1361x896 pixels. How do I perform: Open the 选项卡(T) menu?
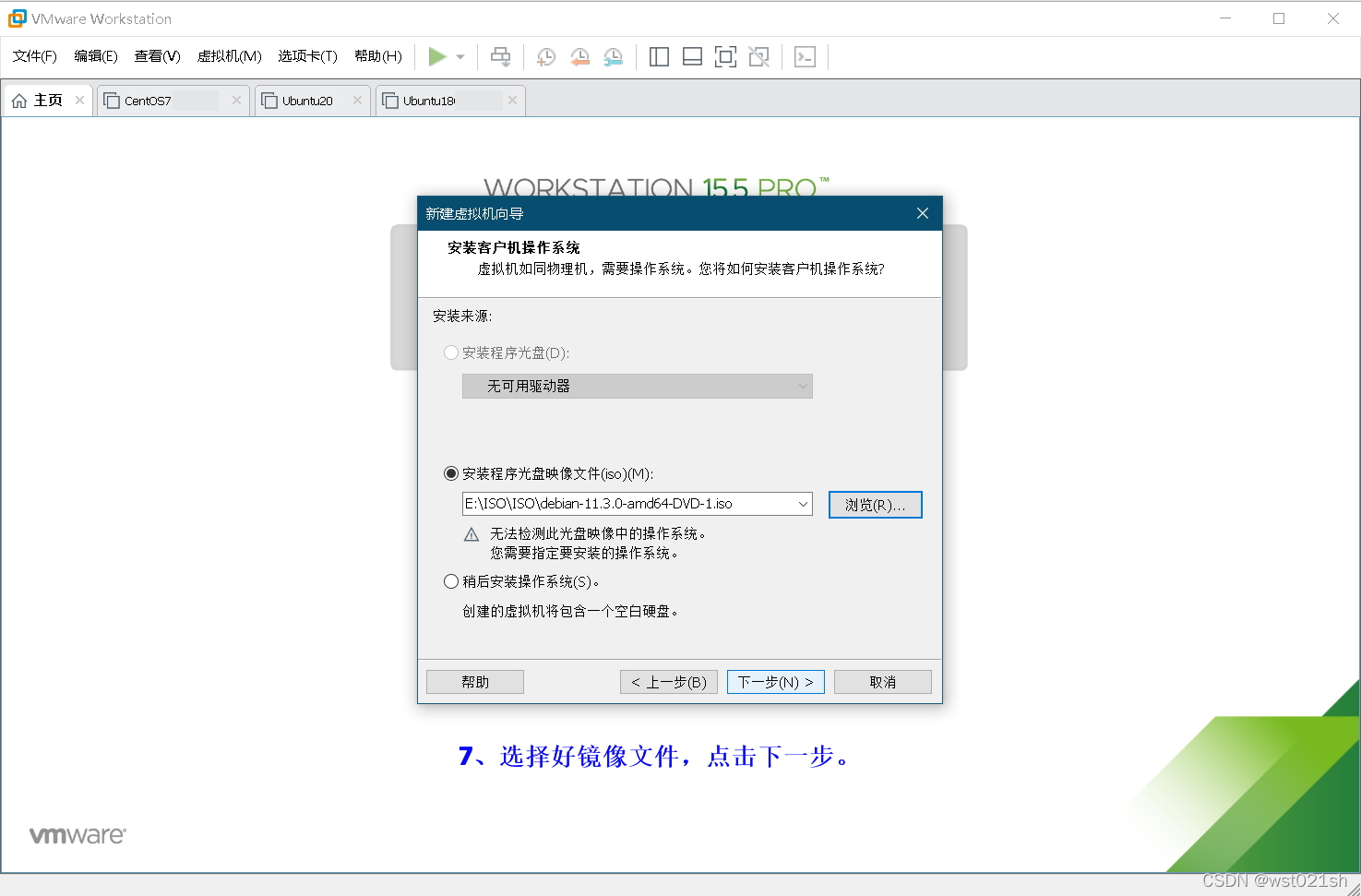click(x=308, y=56)
